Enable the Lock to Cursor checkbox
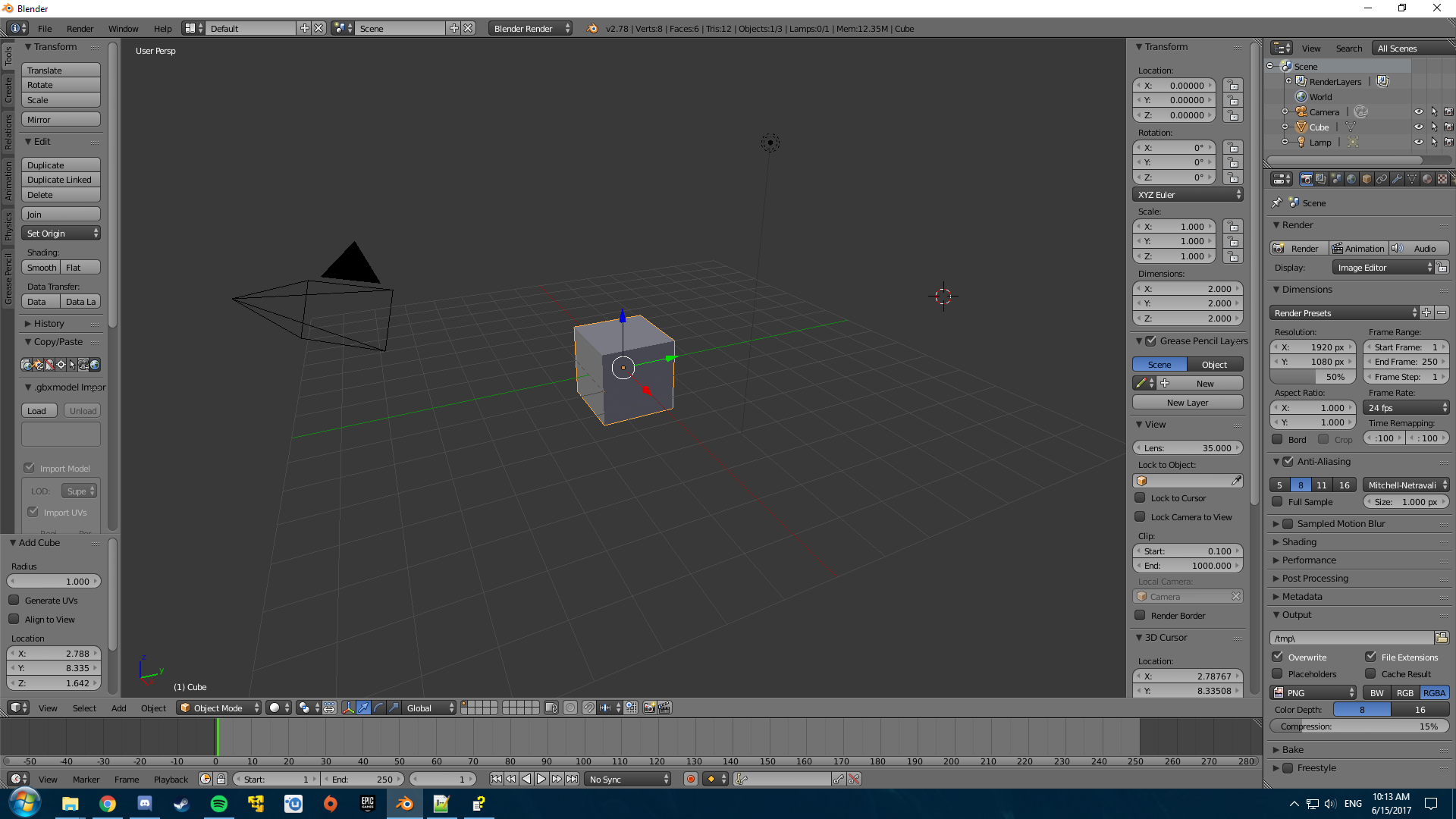 click(1140, 498)
